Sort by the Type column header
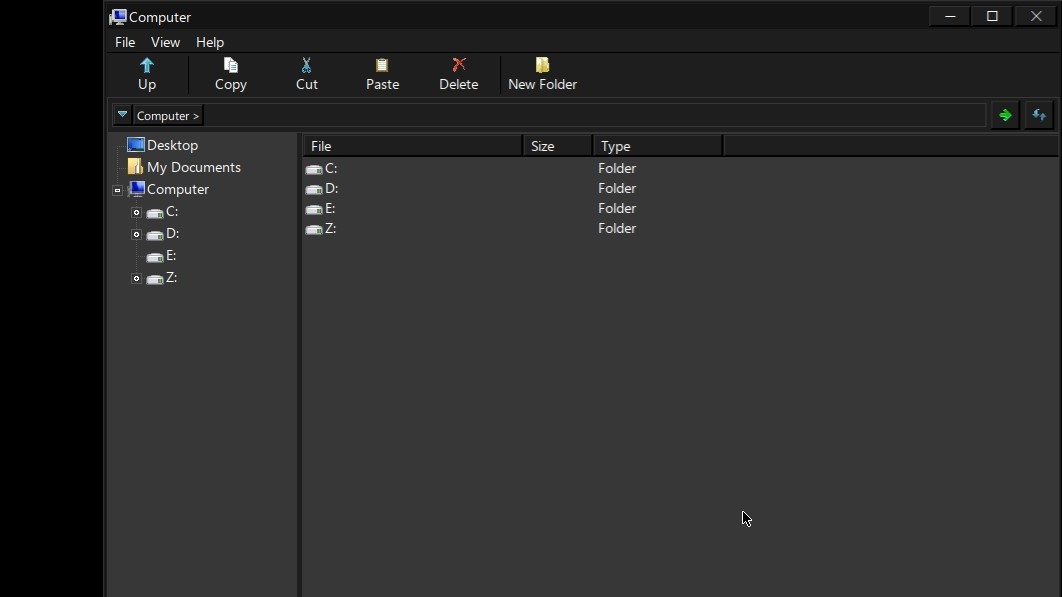 pyautogui.click(x=656, y=146)
